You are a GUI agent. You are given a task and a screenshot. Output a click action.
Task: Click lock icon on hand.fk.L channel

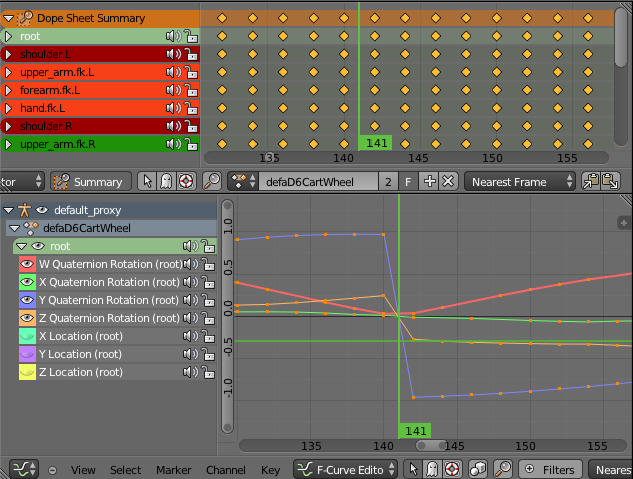pyautogui.click(x=190, y=108)
